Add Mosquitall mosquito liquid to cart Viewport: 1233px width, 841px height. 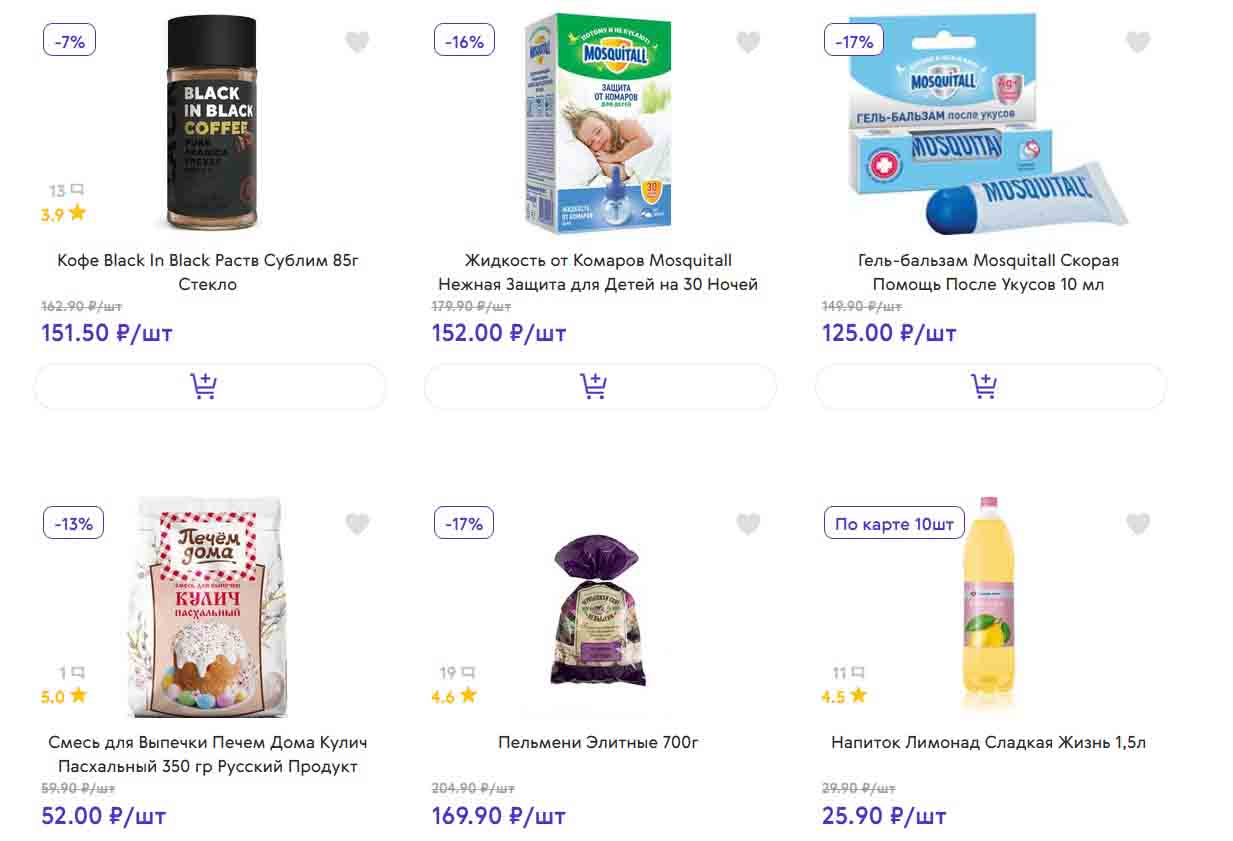(600, 387)
